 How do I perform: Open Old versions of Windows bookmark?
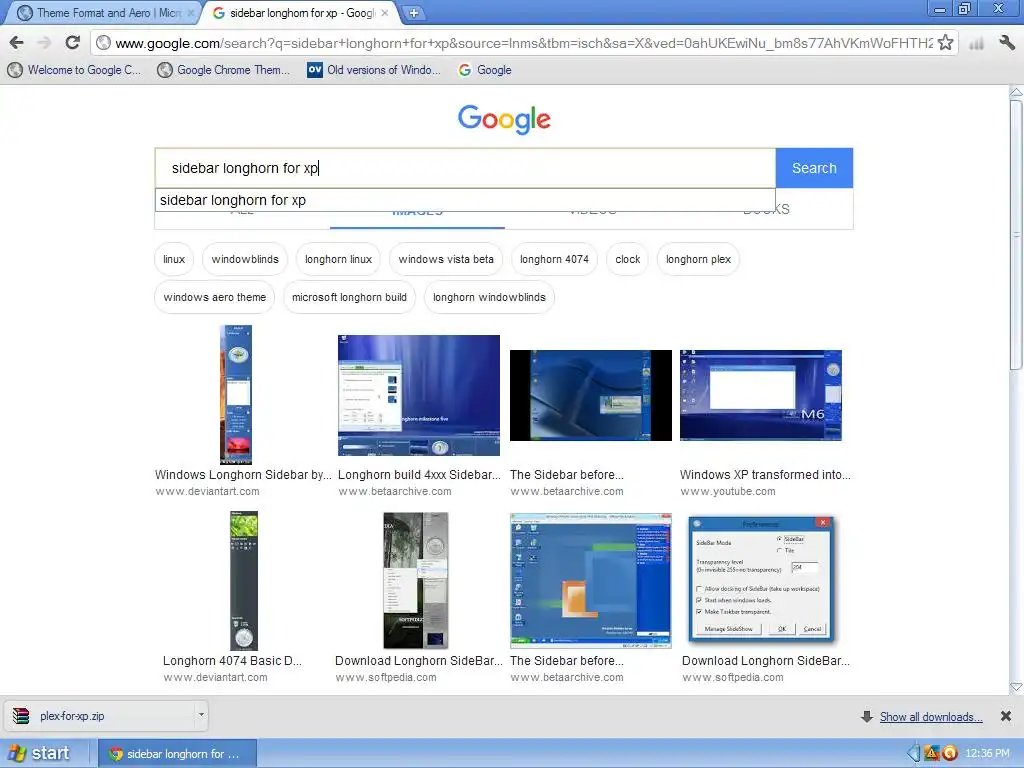coord(374,70)
